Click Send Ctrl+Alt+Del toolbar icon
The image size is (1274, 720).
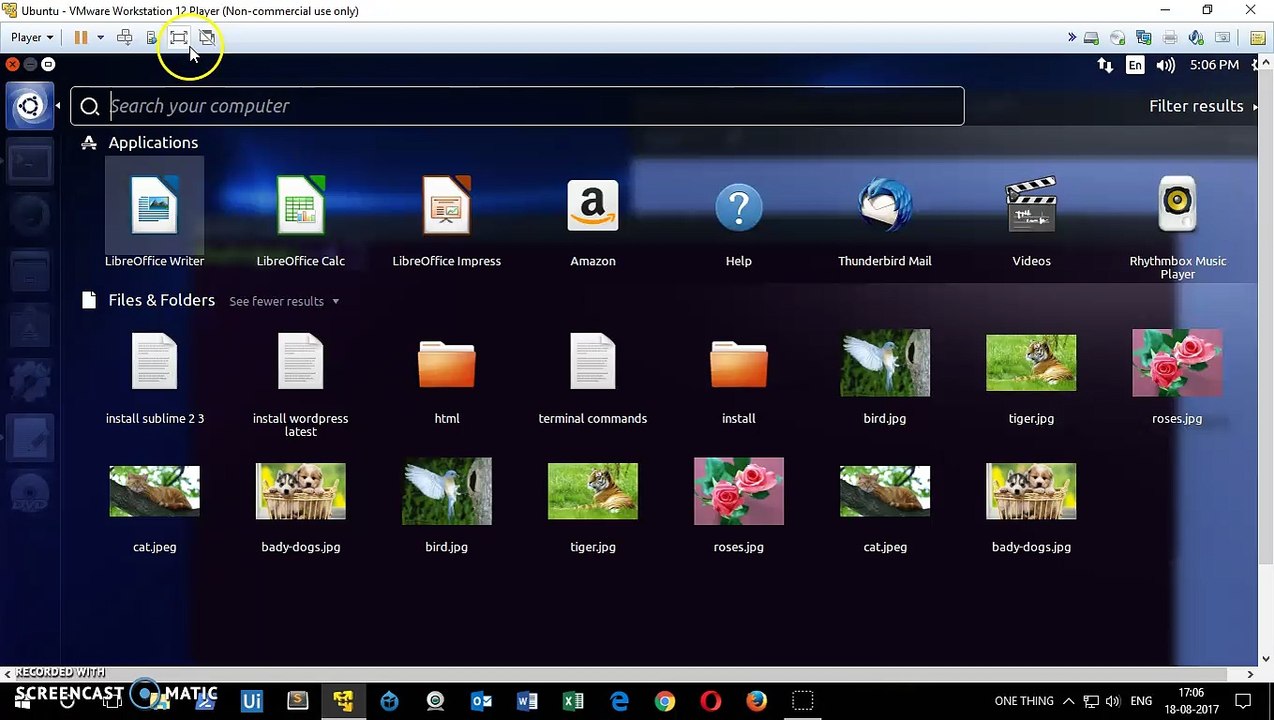(125, 37)
